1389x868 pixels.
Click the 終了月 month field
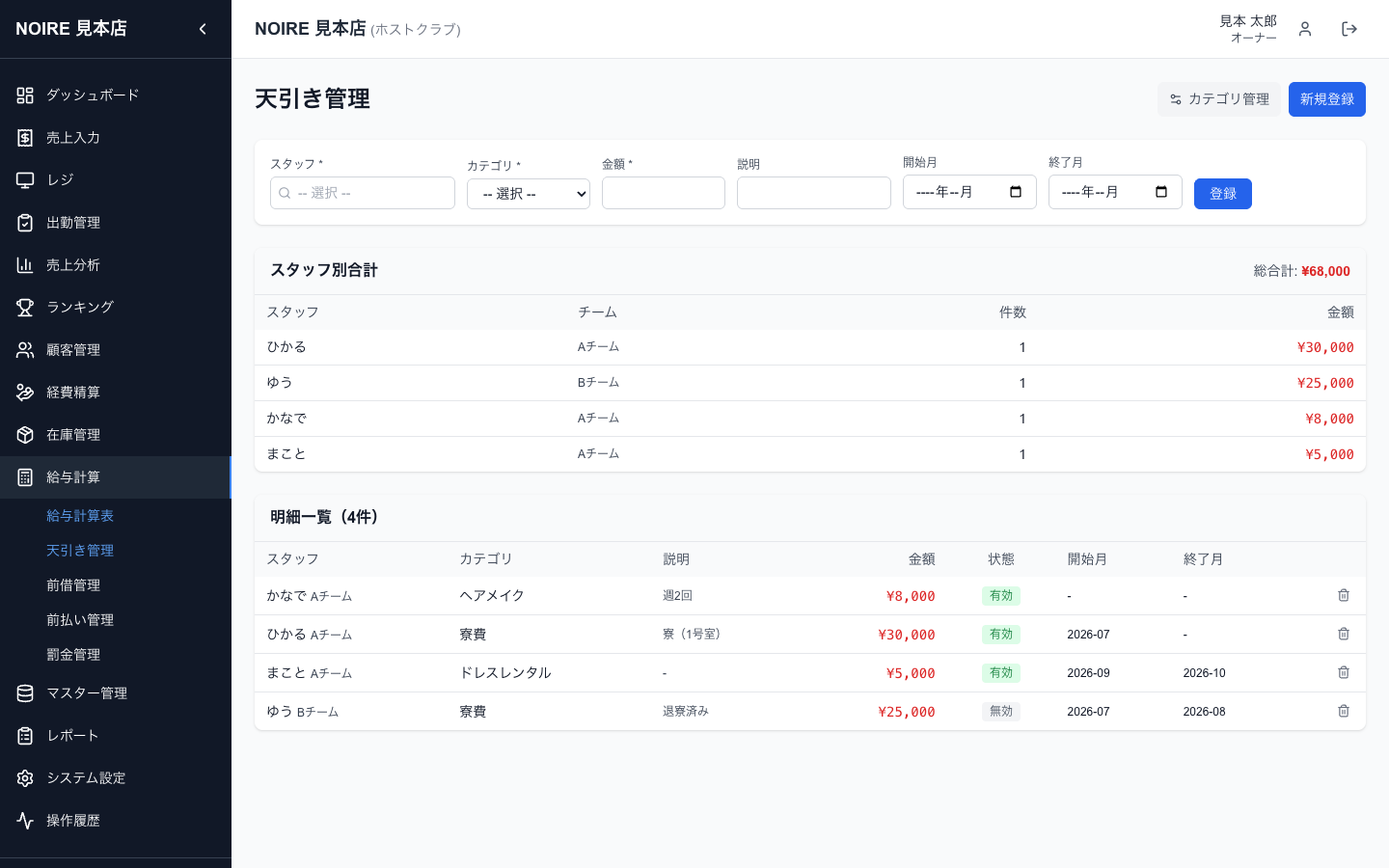[1115, 192]
